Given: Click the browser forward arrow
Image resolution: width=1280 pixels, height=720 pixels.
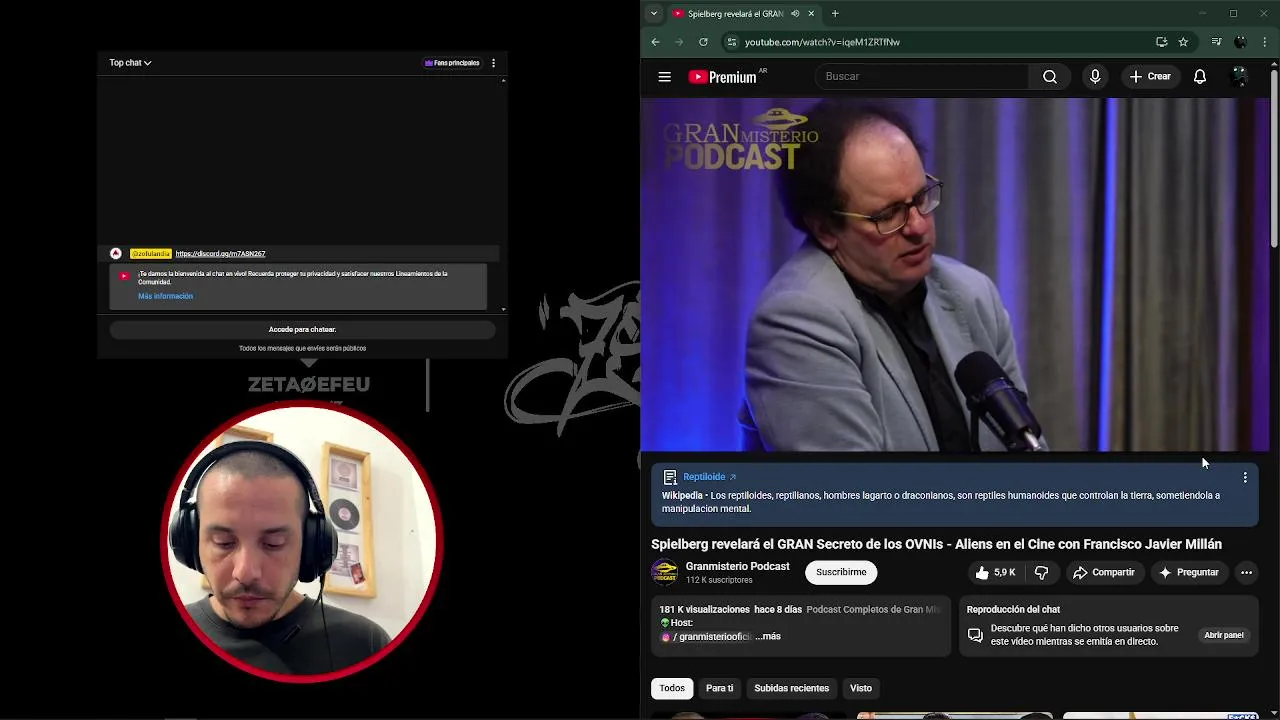Looking at the screenshot, I should (679, 42).
